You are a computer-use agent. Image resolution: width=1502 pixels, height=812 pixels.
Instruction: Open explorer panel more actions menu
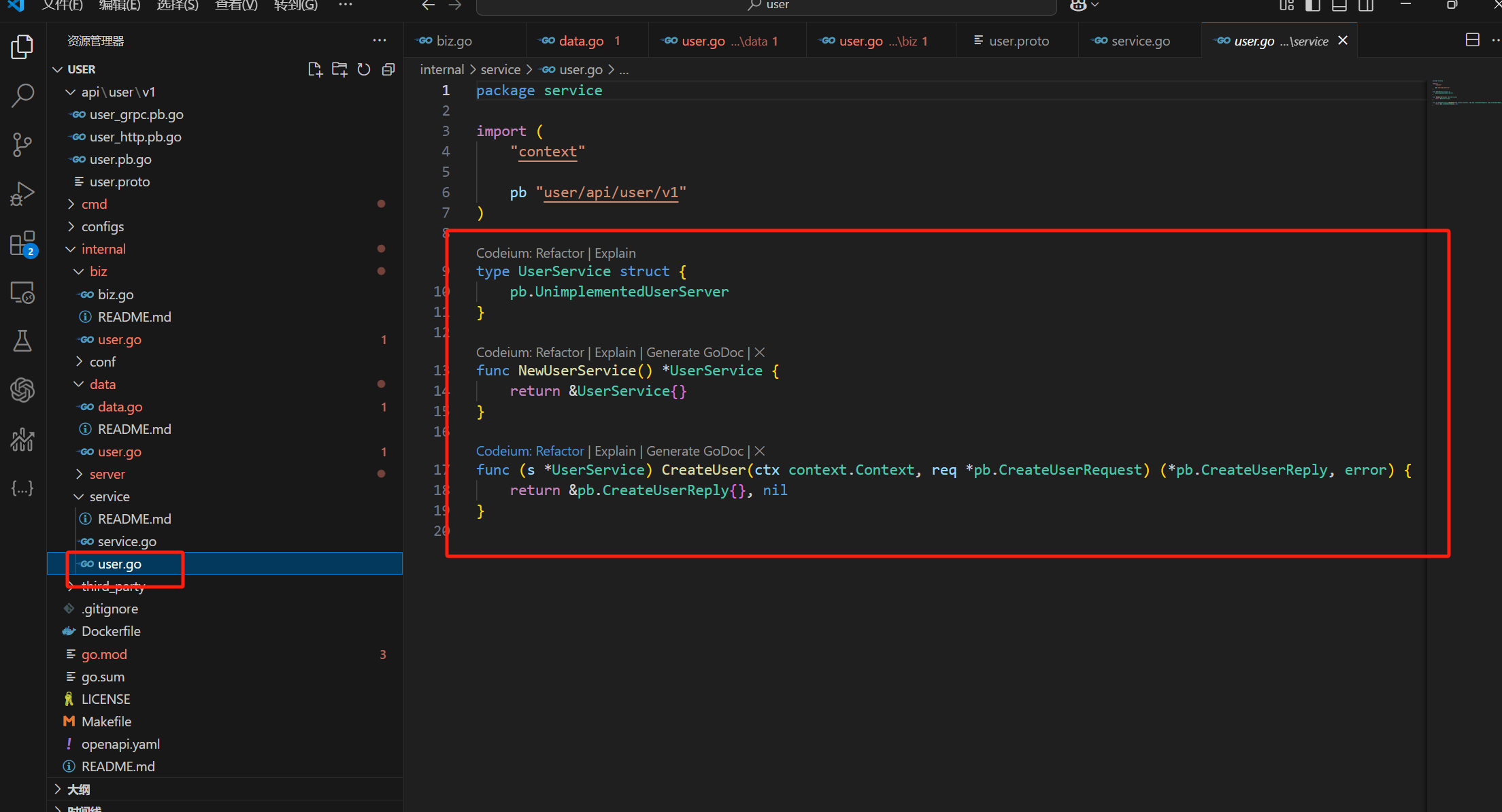[379, 41]
